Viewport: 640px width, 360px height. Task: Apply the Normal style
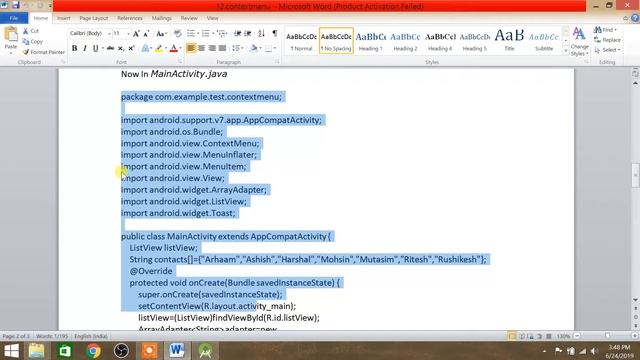point(301,41)
